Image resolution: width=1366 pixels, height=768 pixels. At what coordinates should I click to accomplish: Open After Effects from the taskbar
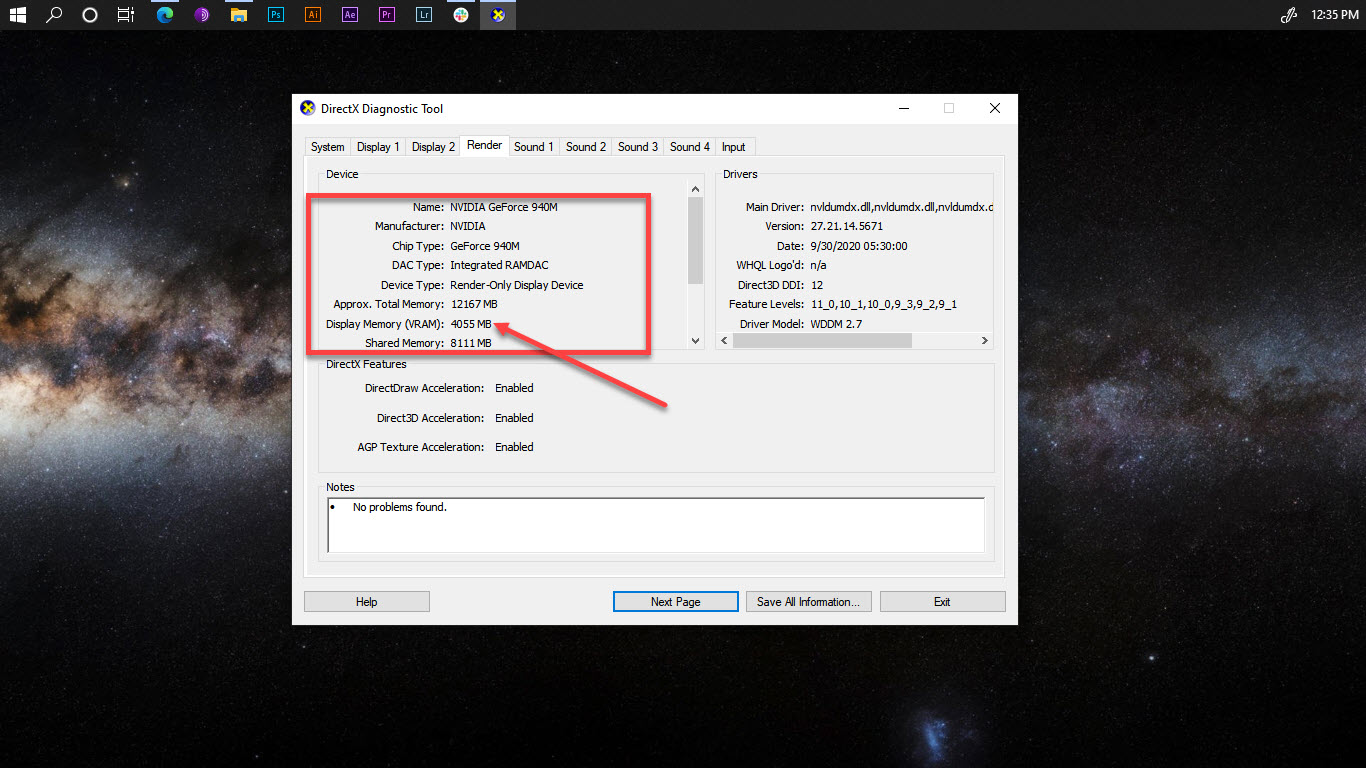pos(349,14)
